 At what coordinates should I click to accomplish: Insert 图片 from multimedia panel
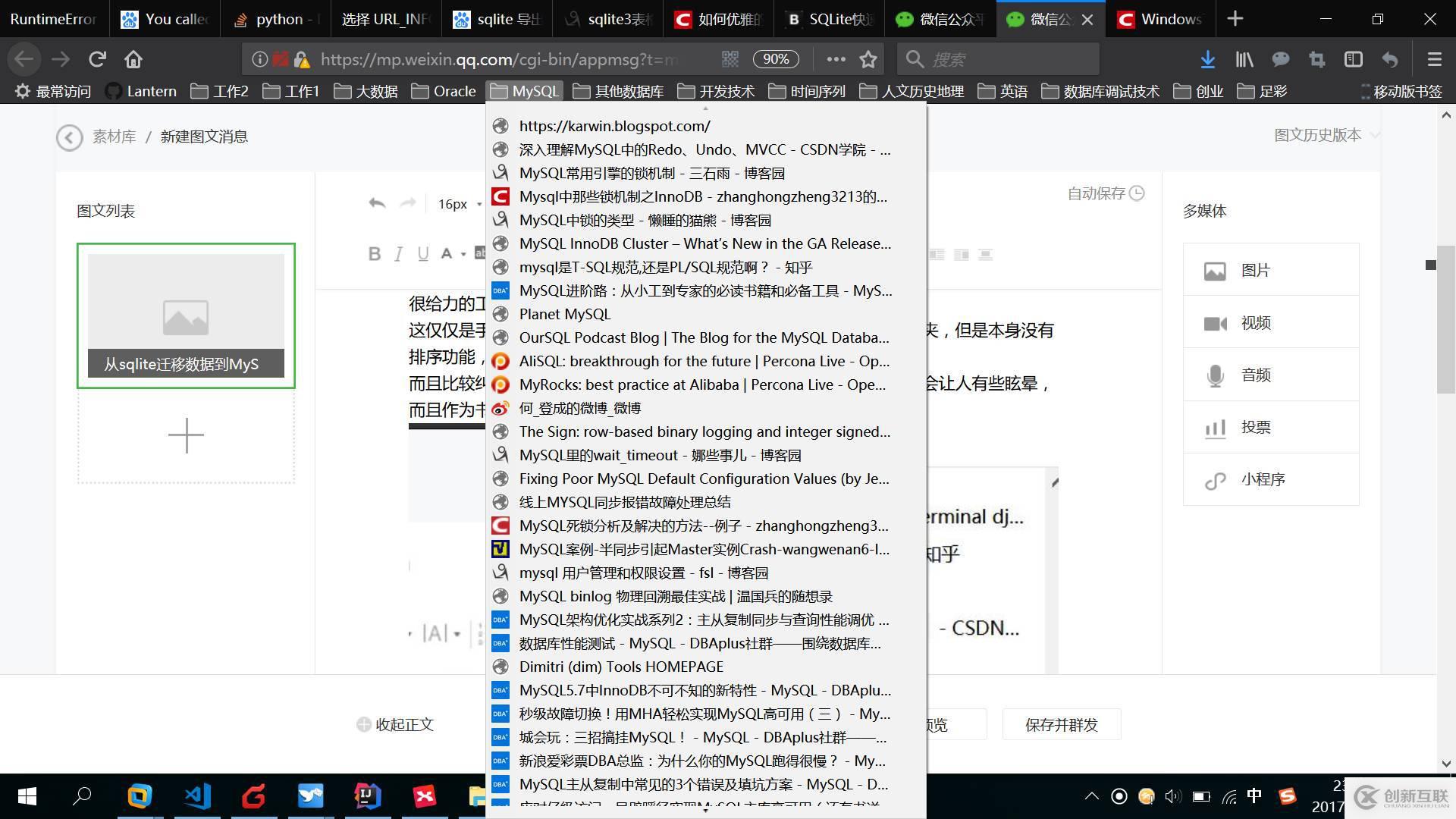tap(1271, 270)
